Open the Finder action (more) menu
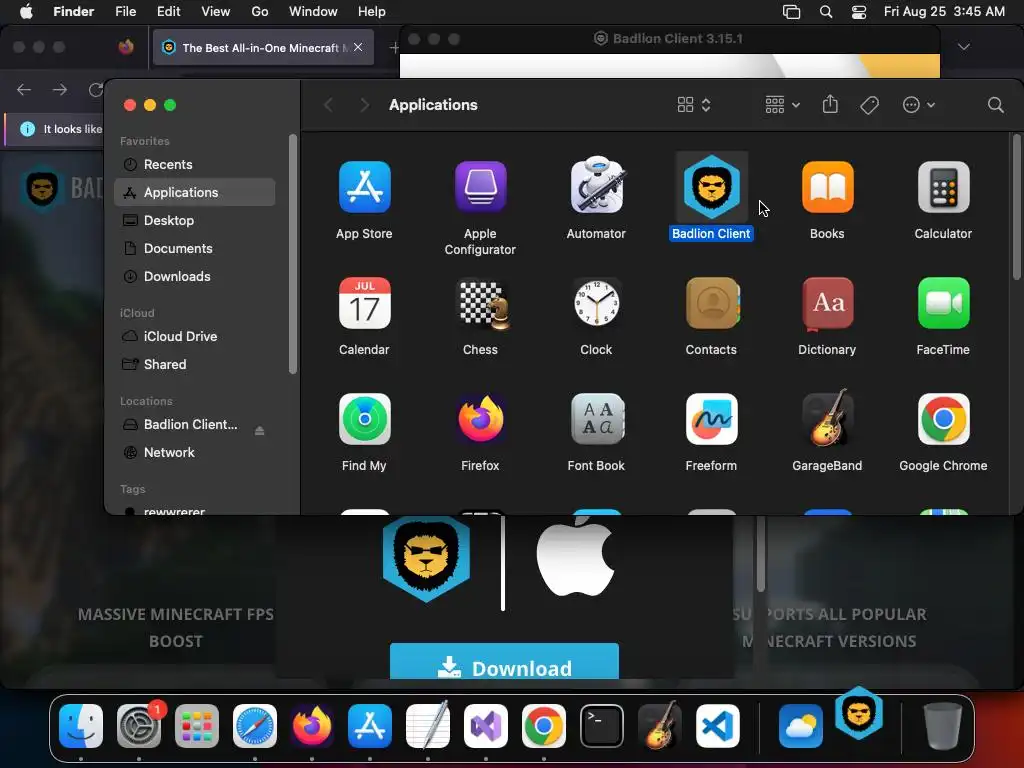 click(918, 105)
